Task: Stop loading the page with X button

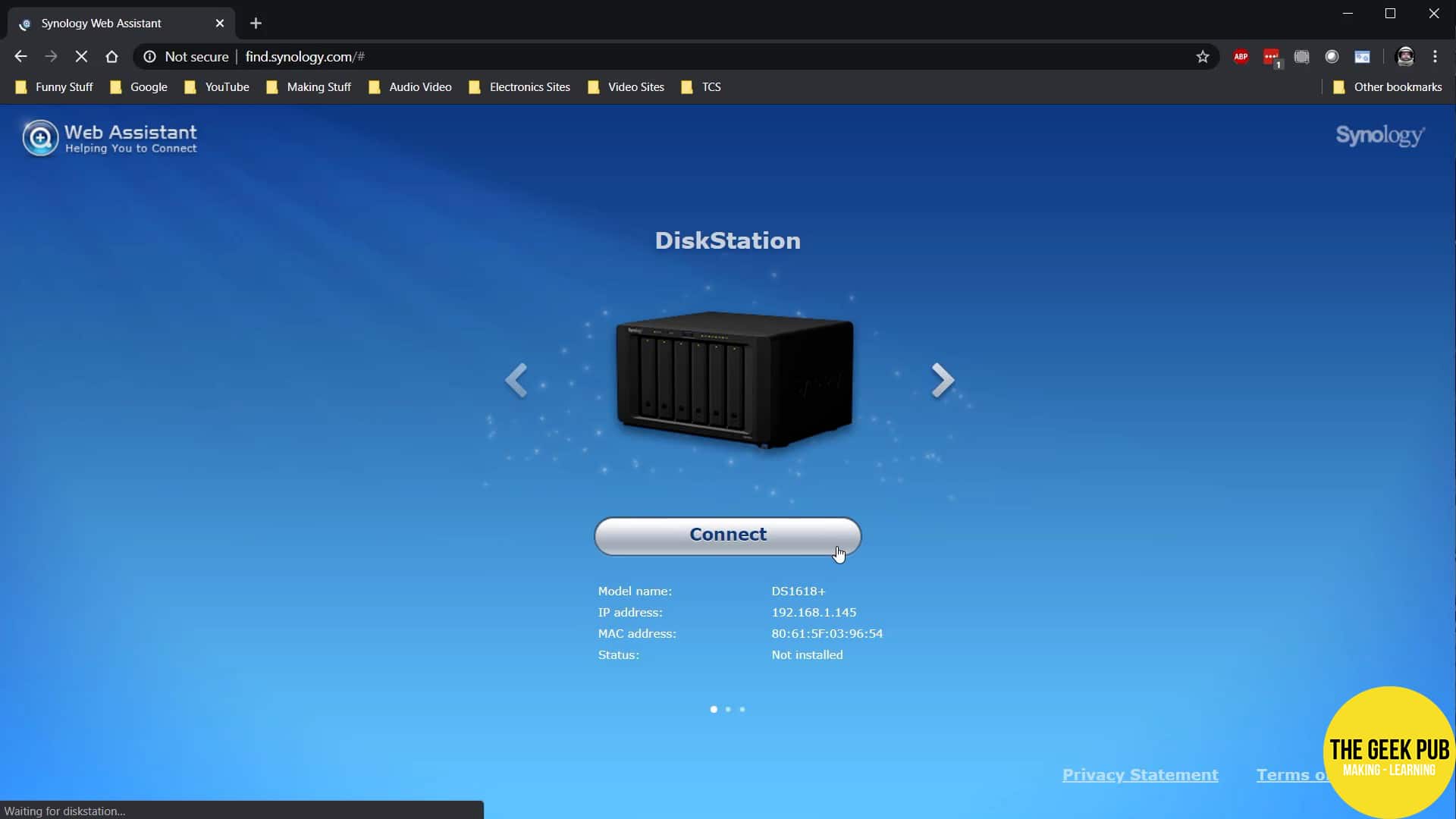Action: coord(81,56)
